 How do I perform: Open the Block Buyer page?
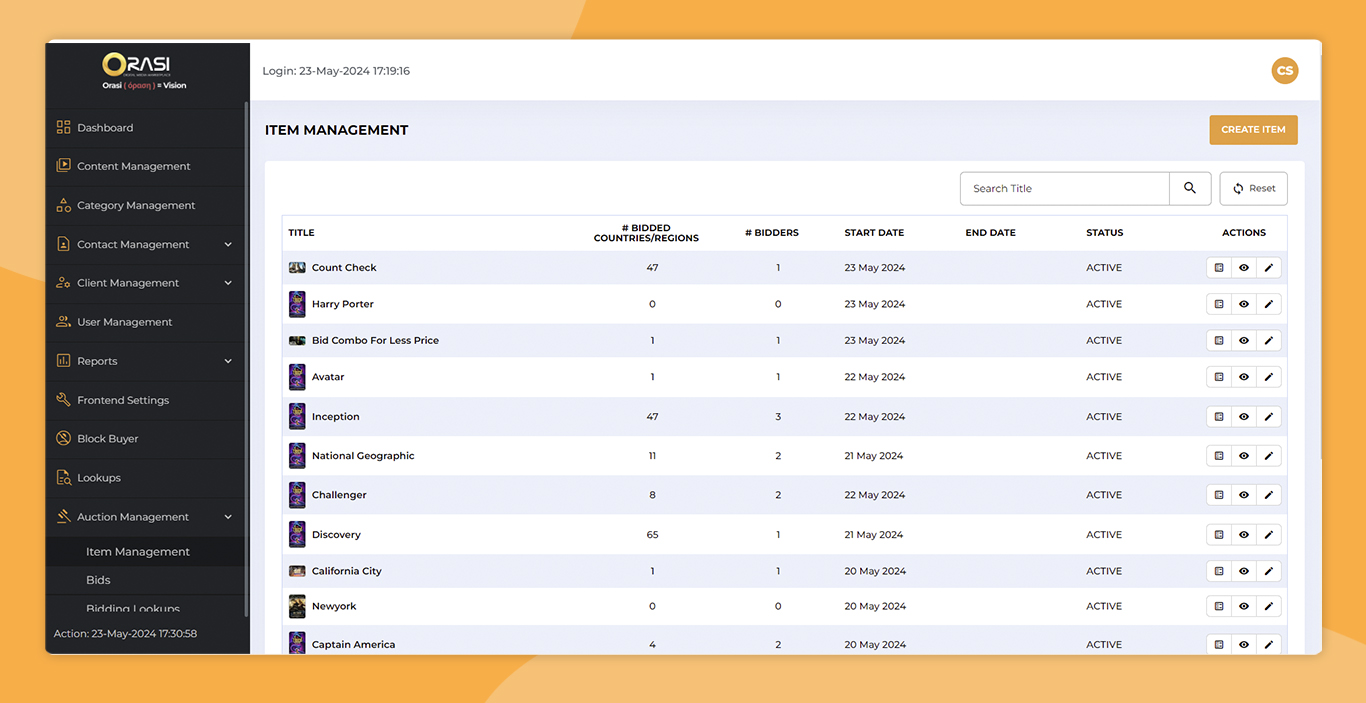coord(108,439)
